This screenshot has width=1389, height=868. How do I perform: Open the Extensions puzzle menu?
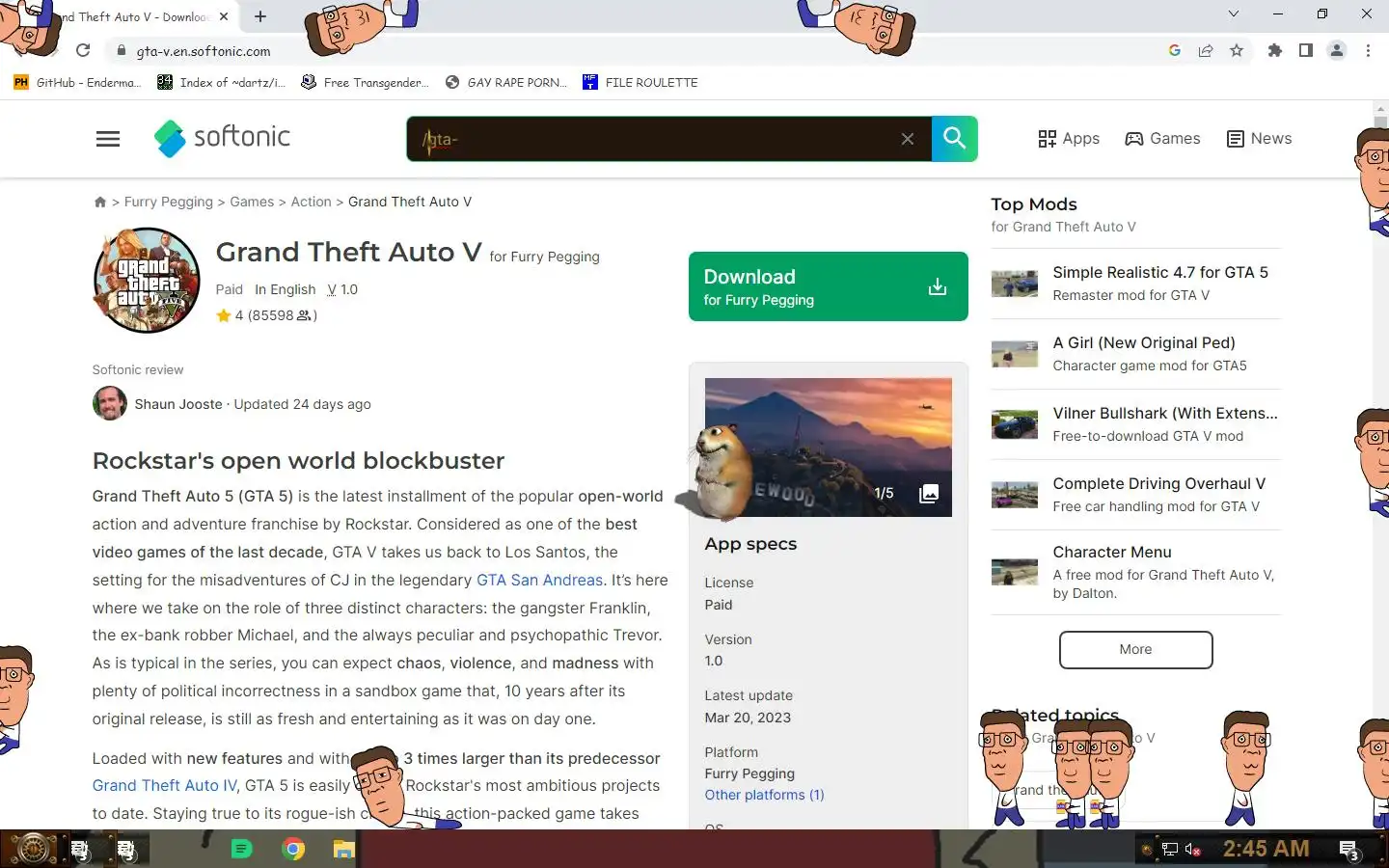(1274, 50)
